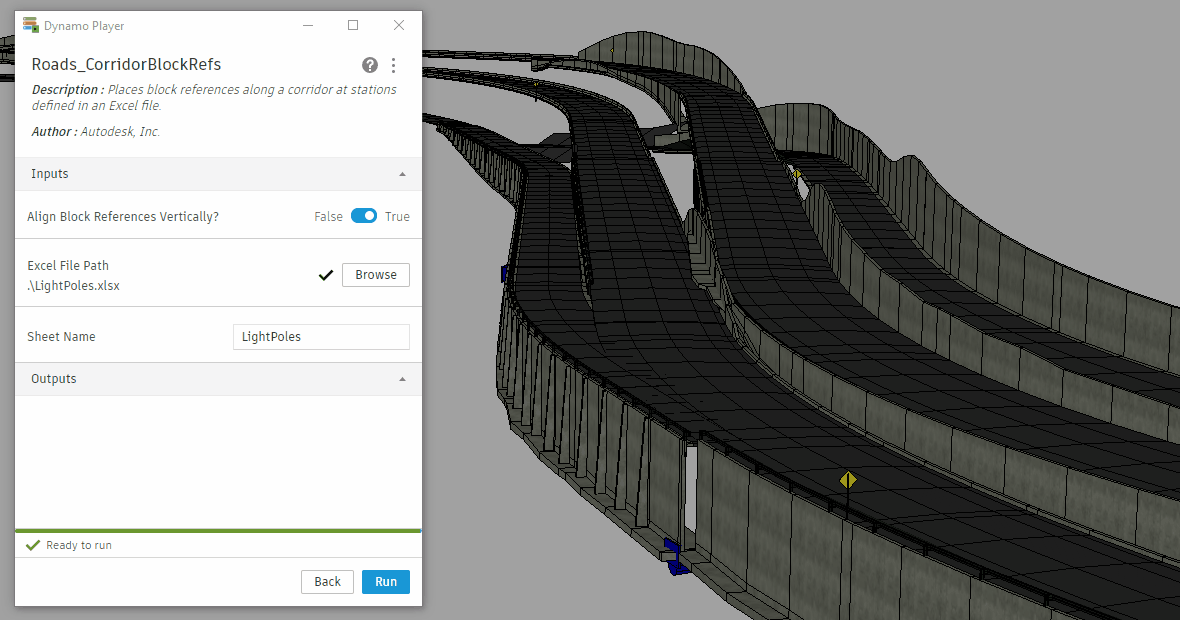Screen dimensions: 1180x620
Task: Click the checkmark beside the Browse button
Action: [x=325, y=275]
